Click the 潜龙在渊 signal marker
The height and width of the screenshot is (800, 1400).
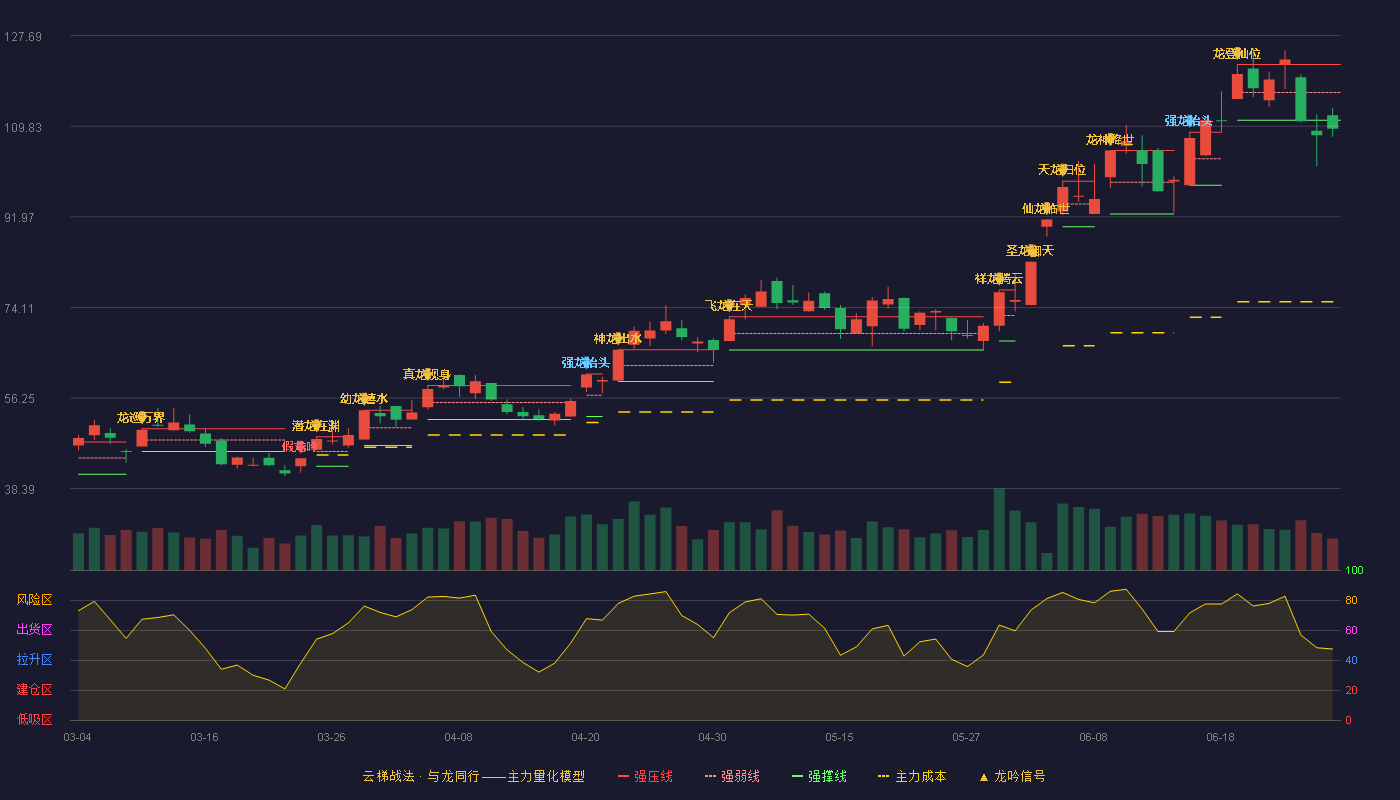(x=316, y=426)
